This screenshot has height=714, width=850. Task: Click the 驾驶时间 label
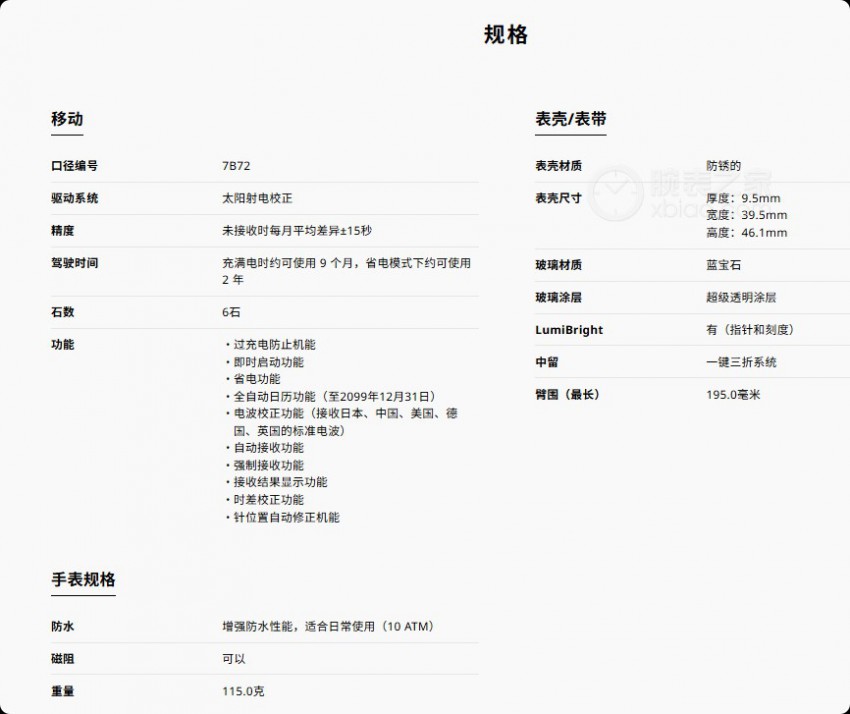pos(74,263)
